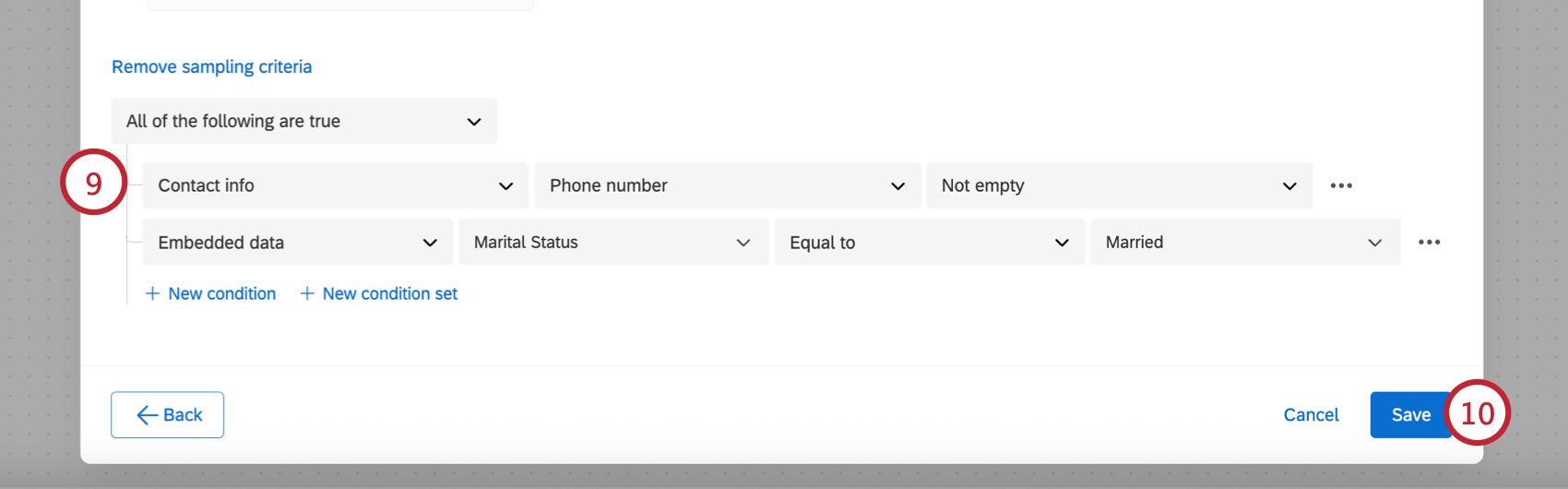Select the Marital Status field dropdown
The height and width of the screenshot is (489, 1568).
(x=613, y=242)
